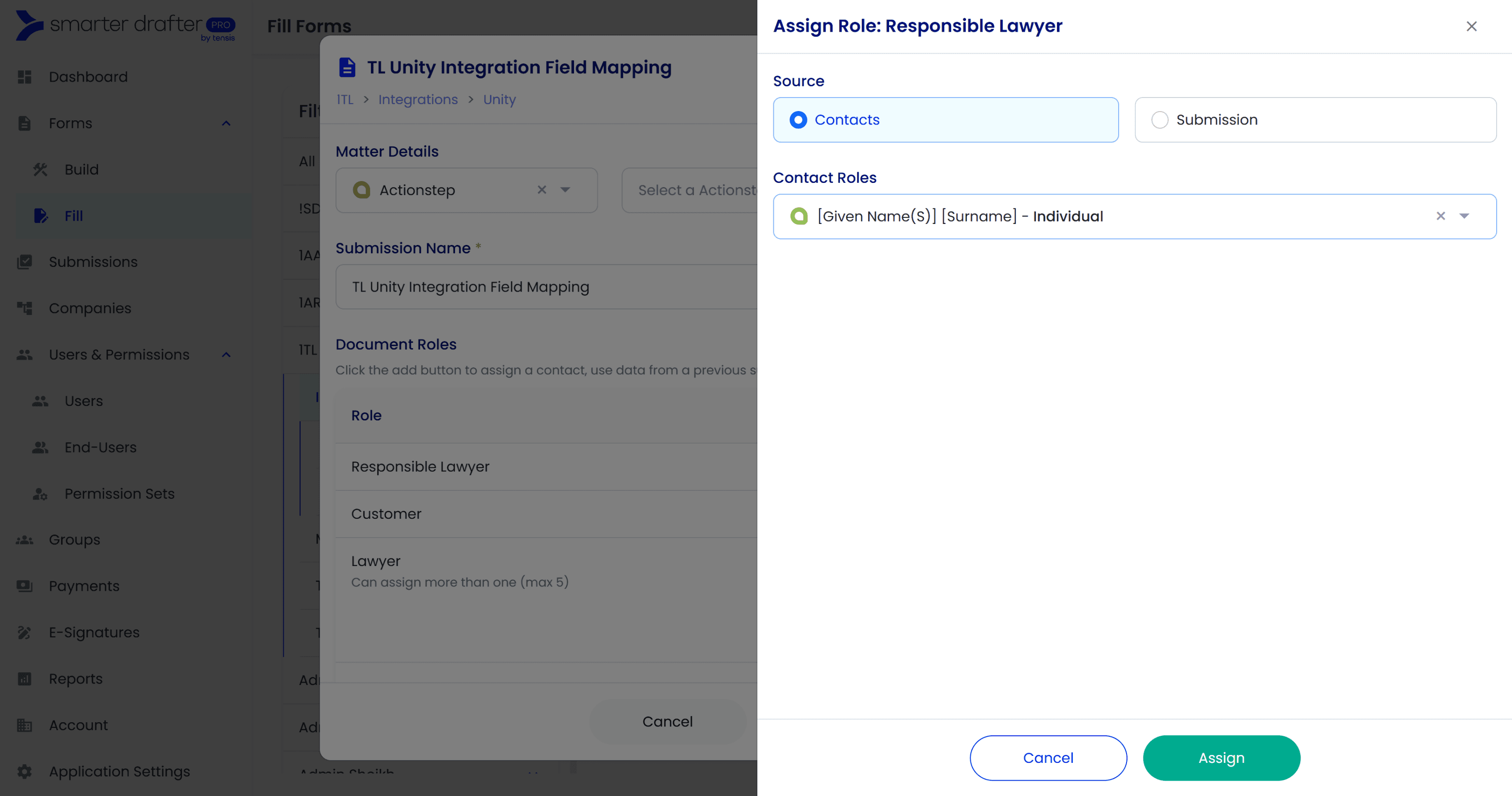Click the E-Signatures icon
The image size is (1512, 796).
pos(24,632)
